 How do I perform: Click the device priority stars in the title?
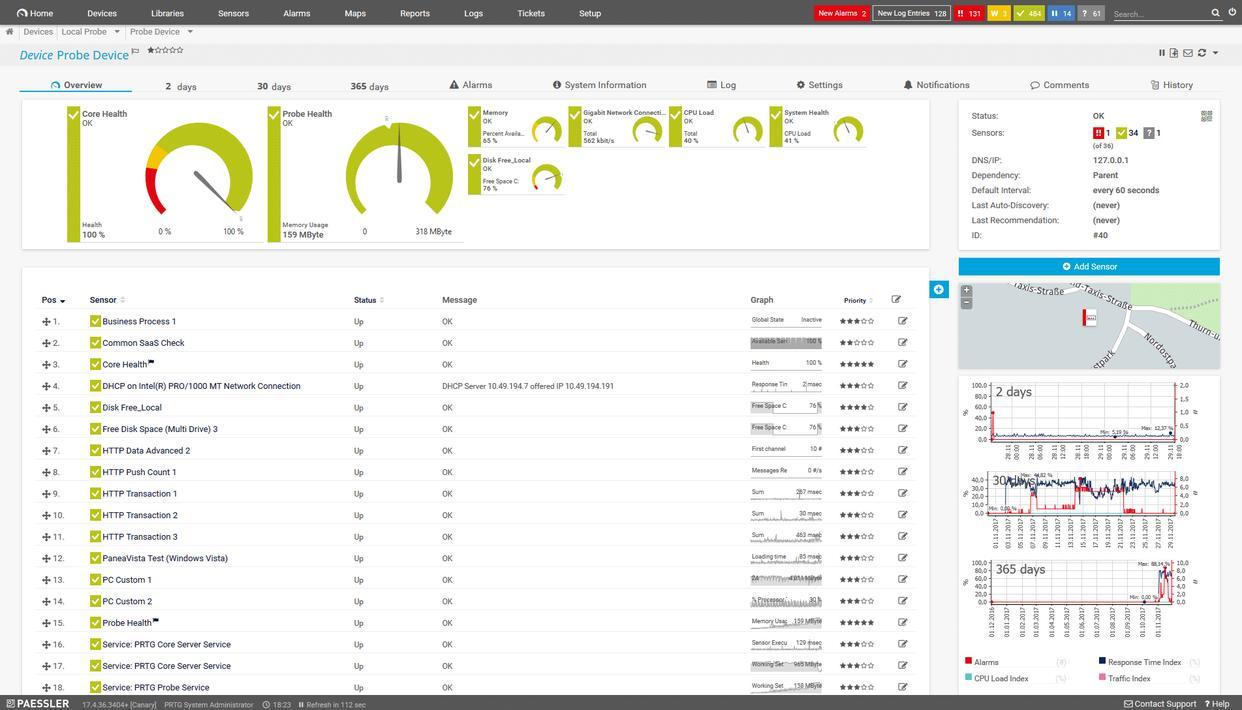click(x=165, y=50)
